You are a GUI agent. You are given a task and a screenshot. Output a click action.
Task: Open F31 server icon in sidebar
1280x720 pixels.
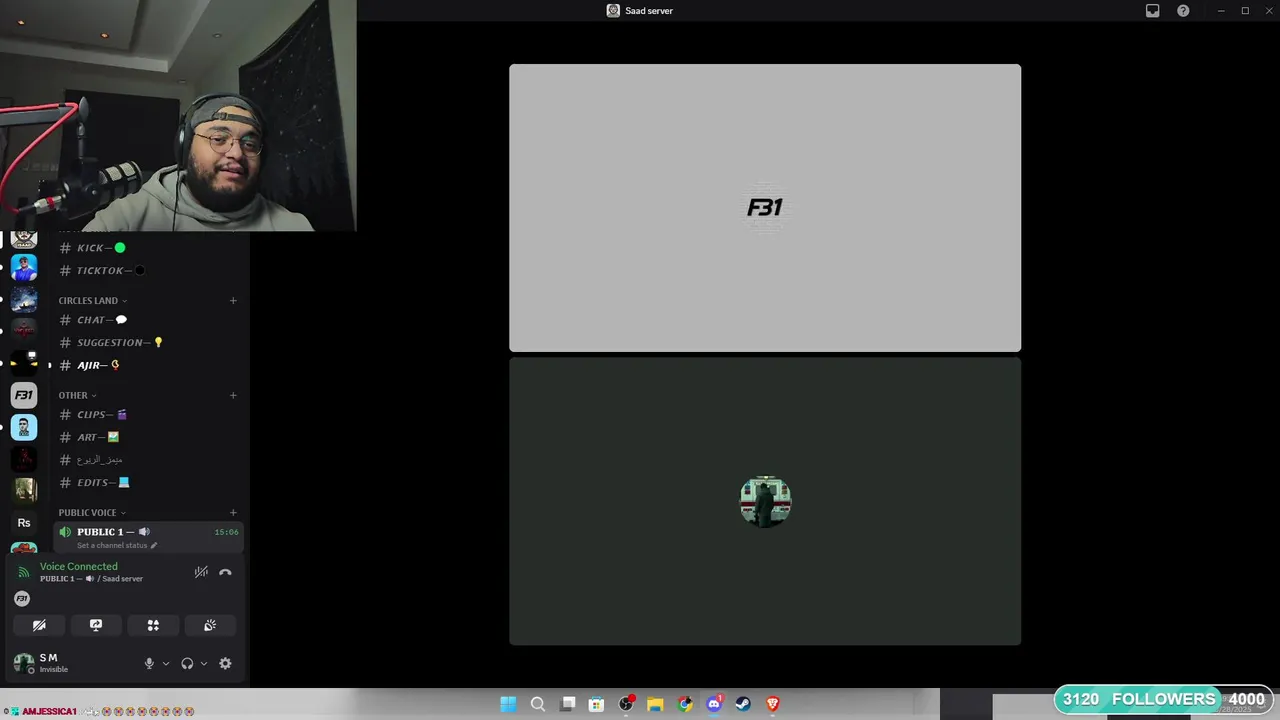coord(24,395)
